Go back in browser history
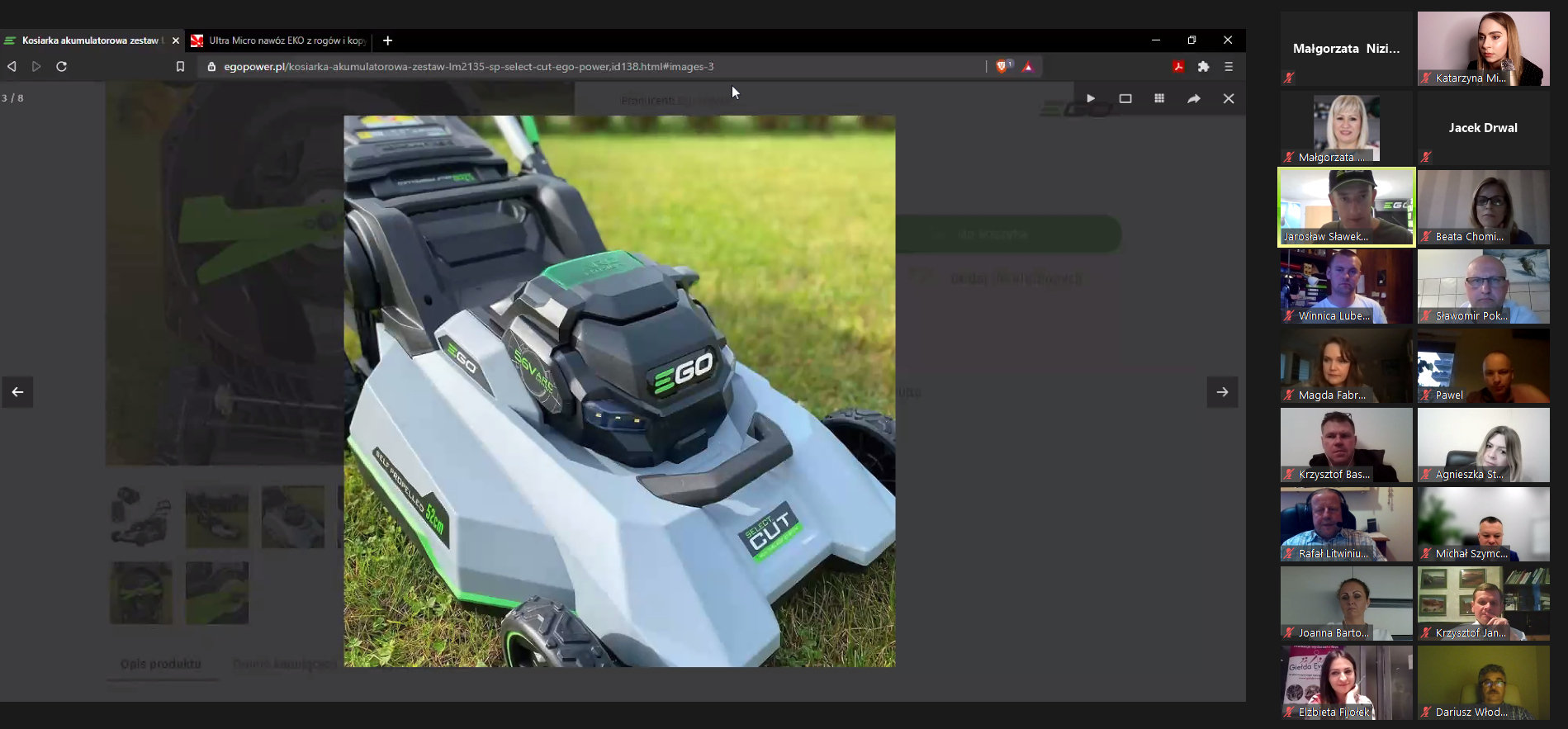This screenshot has width=1568, height=729. (x=12, y=66)
